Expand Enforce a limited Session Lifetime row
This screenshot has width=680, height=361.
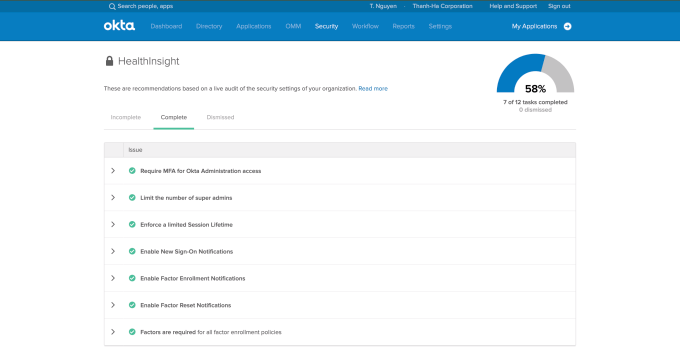coord(113,225)
